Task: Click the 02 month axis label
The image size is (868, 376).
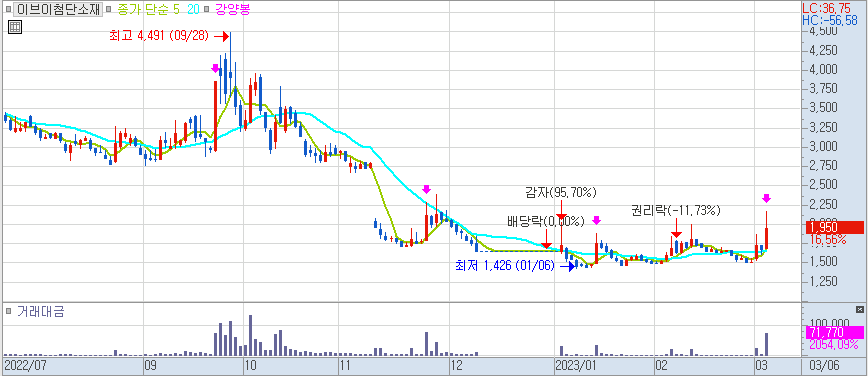Action: coord(661,365)
